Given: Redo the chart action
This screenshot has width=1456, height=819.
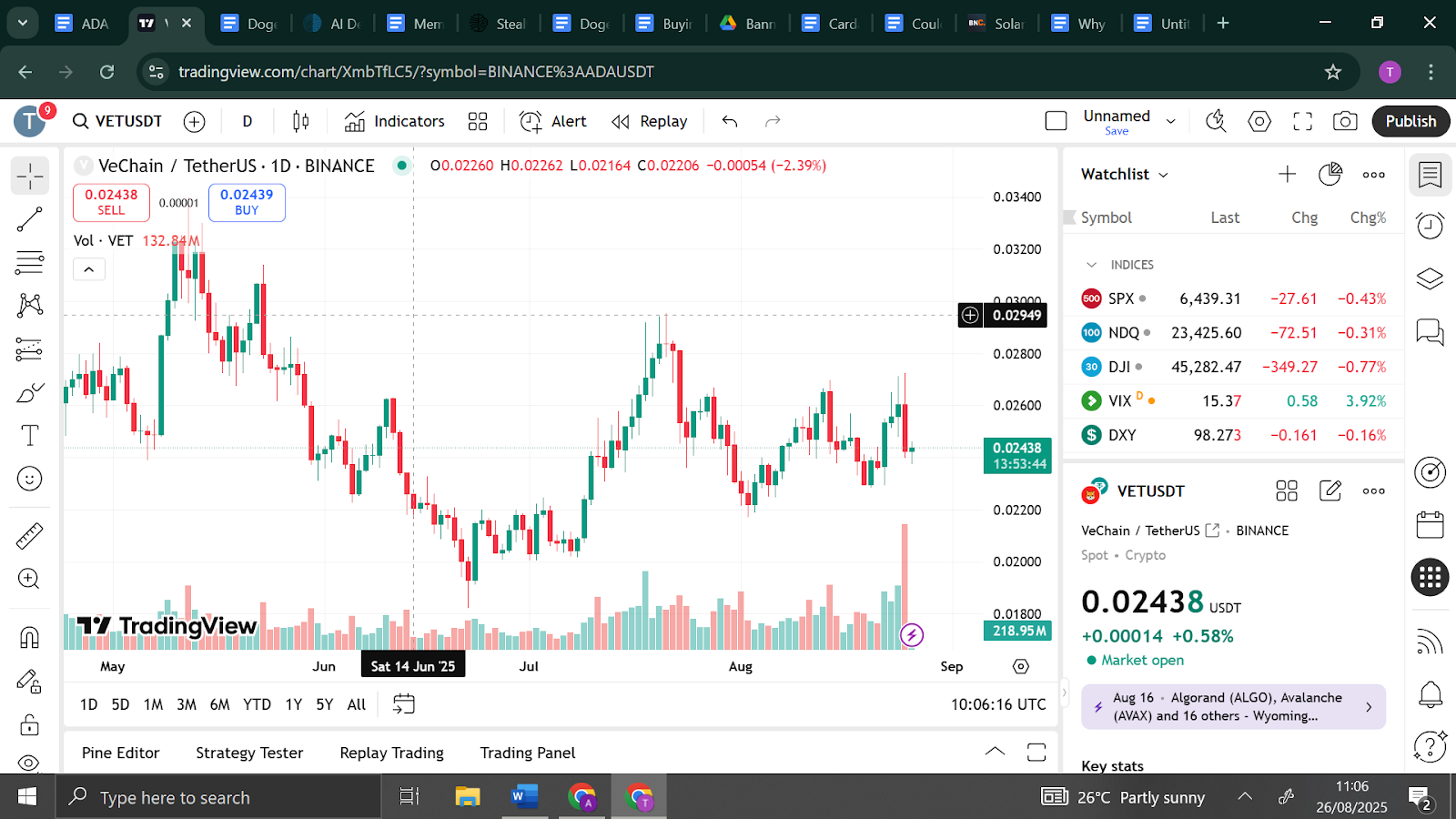Looking at the screenshot, I should [x=773, y=121].
